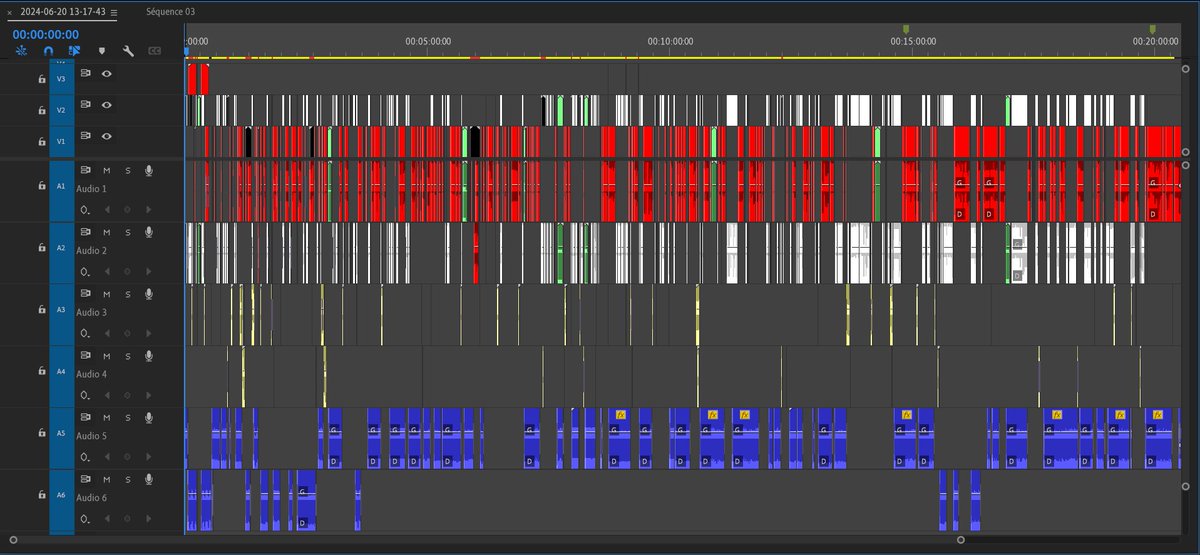
Task: Toggle sync lock for Audio 1
Action: [86, 170]
